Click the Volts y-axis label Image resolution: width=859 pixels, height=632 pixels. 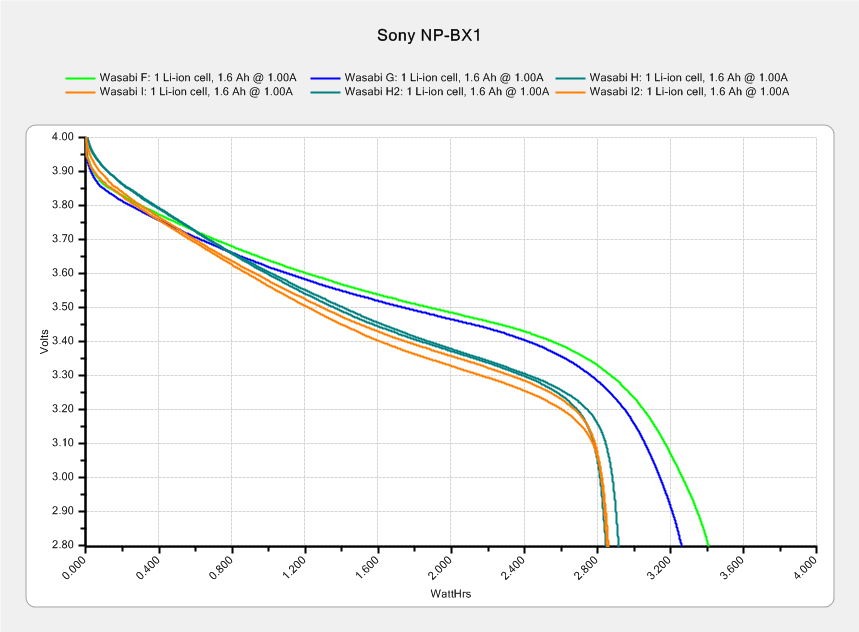tap(43, 340)
